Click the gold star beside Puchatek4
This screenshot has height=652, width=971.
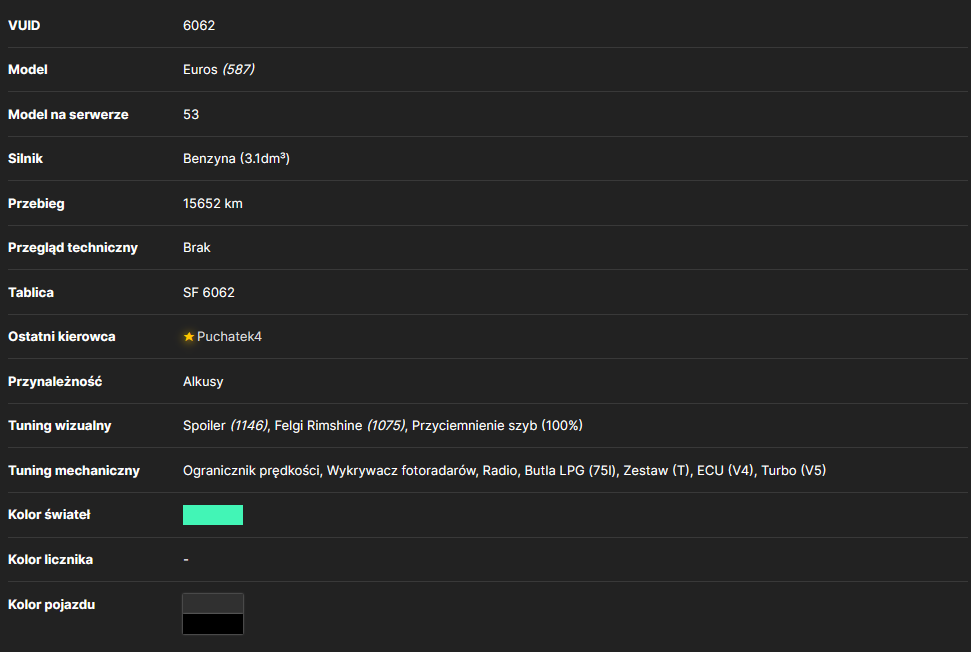click(x=189, y=337)
